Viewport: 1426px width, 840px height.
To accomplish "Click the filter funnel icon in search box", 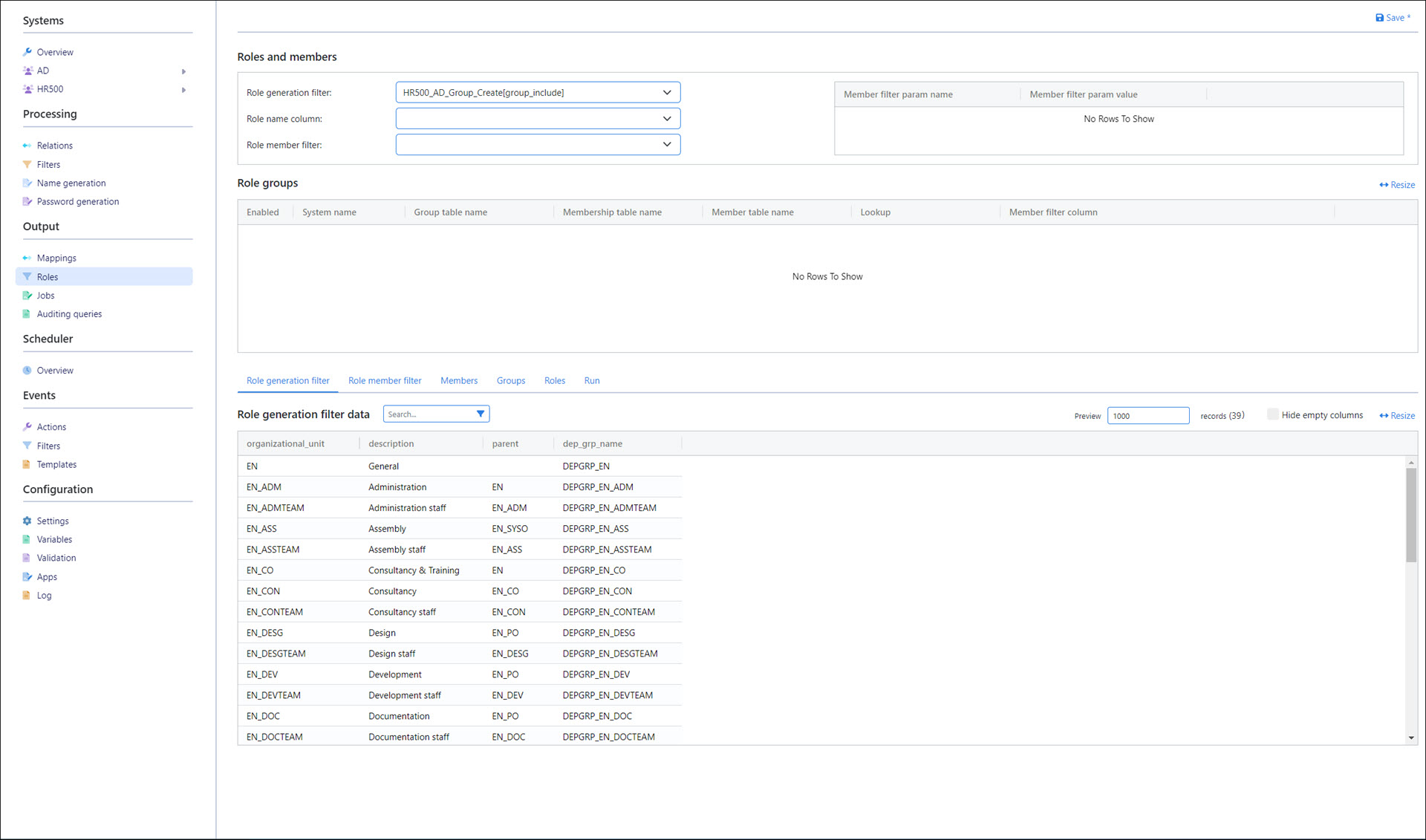I will (481, 414).
